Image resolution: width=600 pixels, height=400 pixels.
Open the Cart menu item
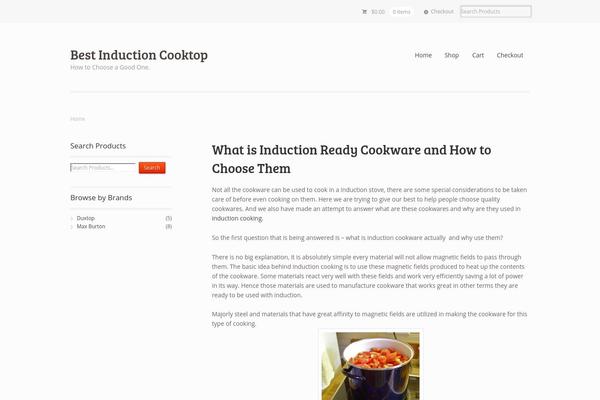(x=478, y=55)
